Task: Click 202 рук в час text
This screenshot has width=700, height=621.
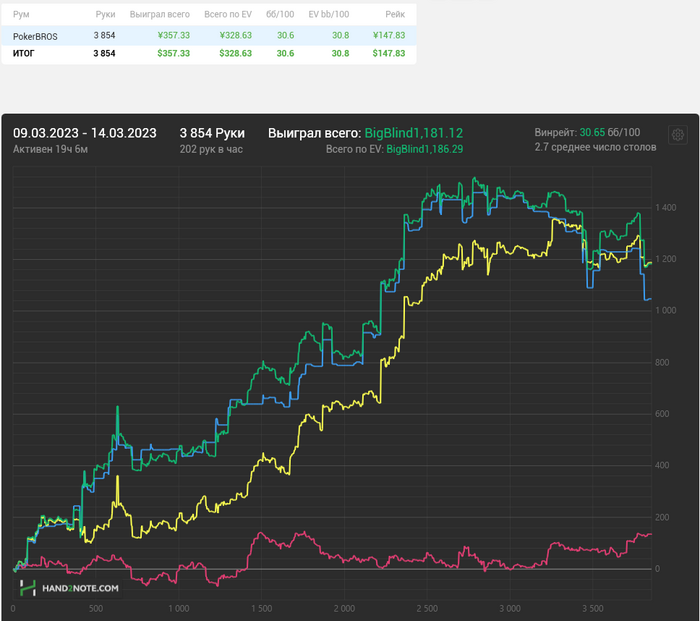Action: pyautogui.click(x=211, y=149)
